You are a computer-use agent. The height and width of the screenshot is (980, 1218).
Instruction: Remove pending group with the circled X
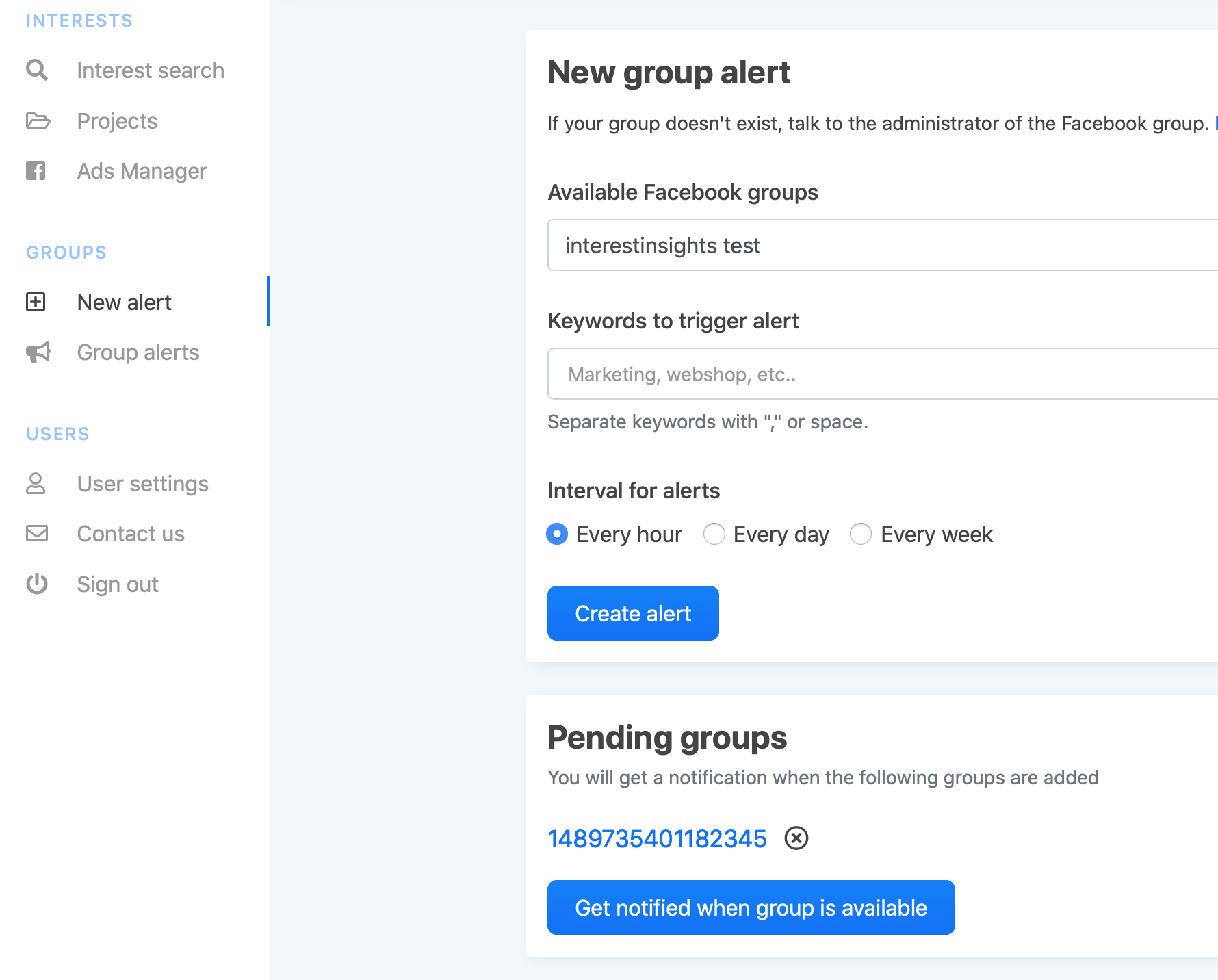coord(796,838)
